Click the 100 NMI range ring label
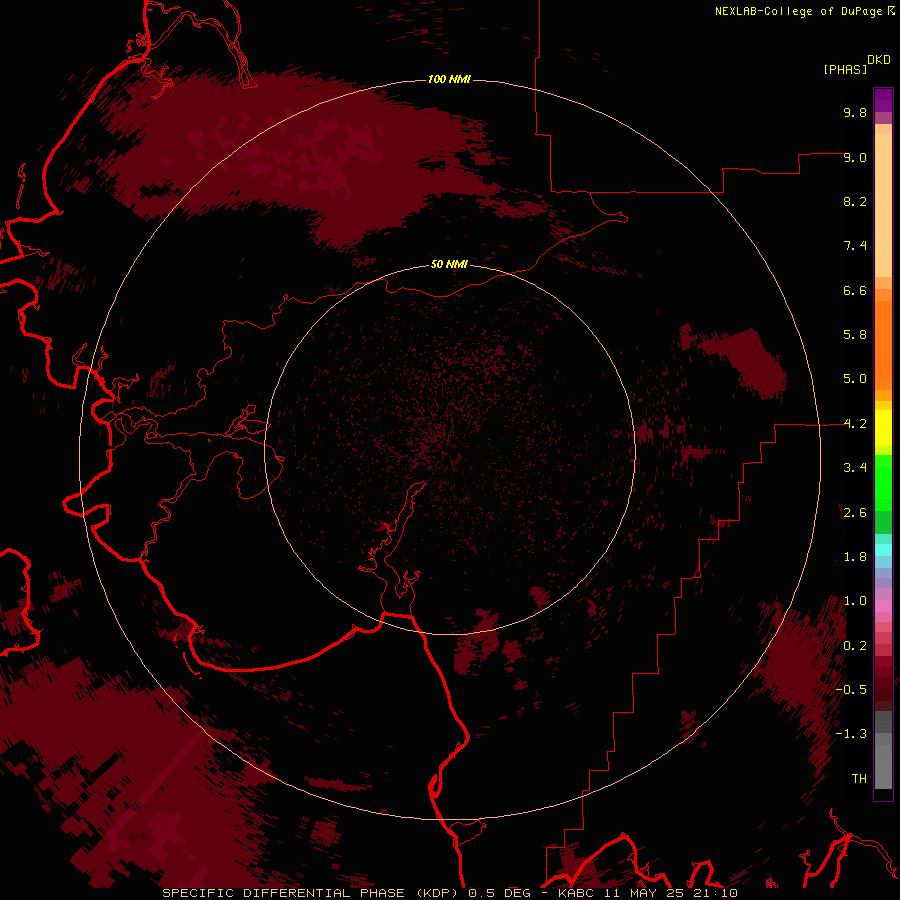Image resolution: width=900 pixels, height=900 pixels. tap(449, 79)
